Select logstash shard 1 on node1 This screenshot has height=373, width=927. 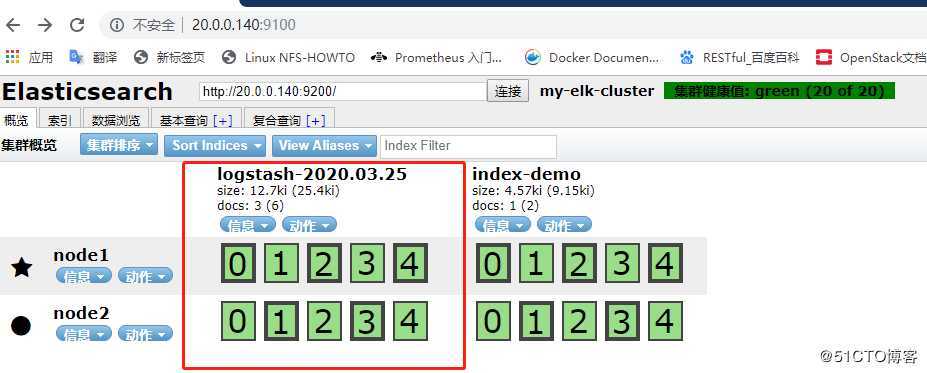tap(281, 263)
